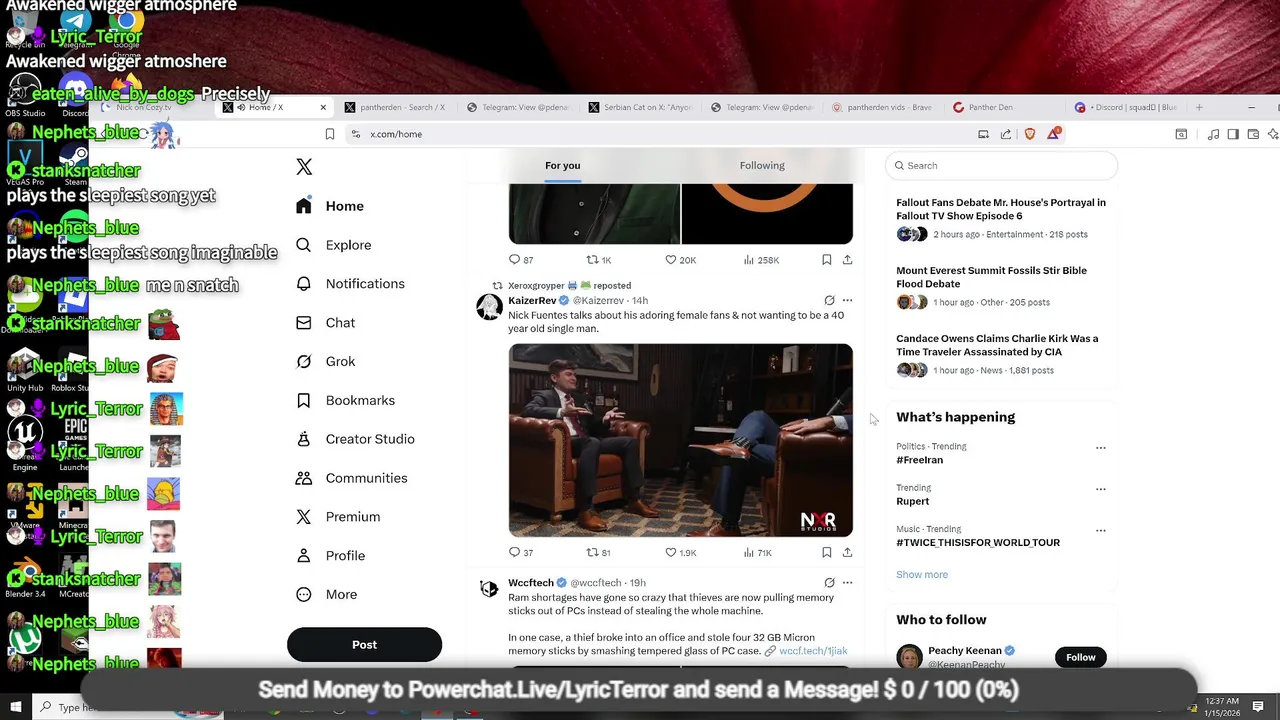This screenshot has height=720, width=1280.
Task: Open site settings icon before x.com/home
Action: coord(355,134)
